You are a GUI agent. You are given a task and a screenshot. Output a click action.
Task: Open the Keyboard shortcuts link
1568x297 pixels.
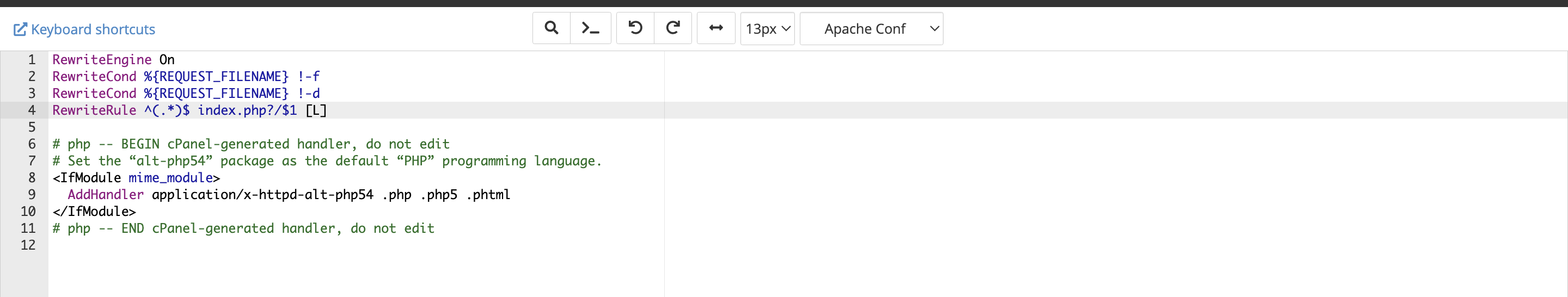[84, 29]
